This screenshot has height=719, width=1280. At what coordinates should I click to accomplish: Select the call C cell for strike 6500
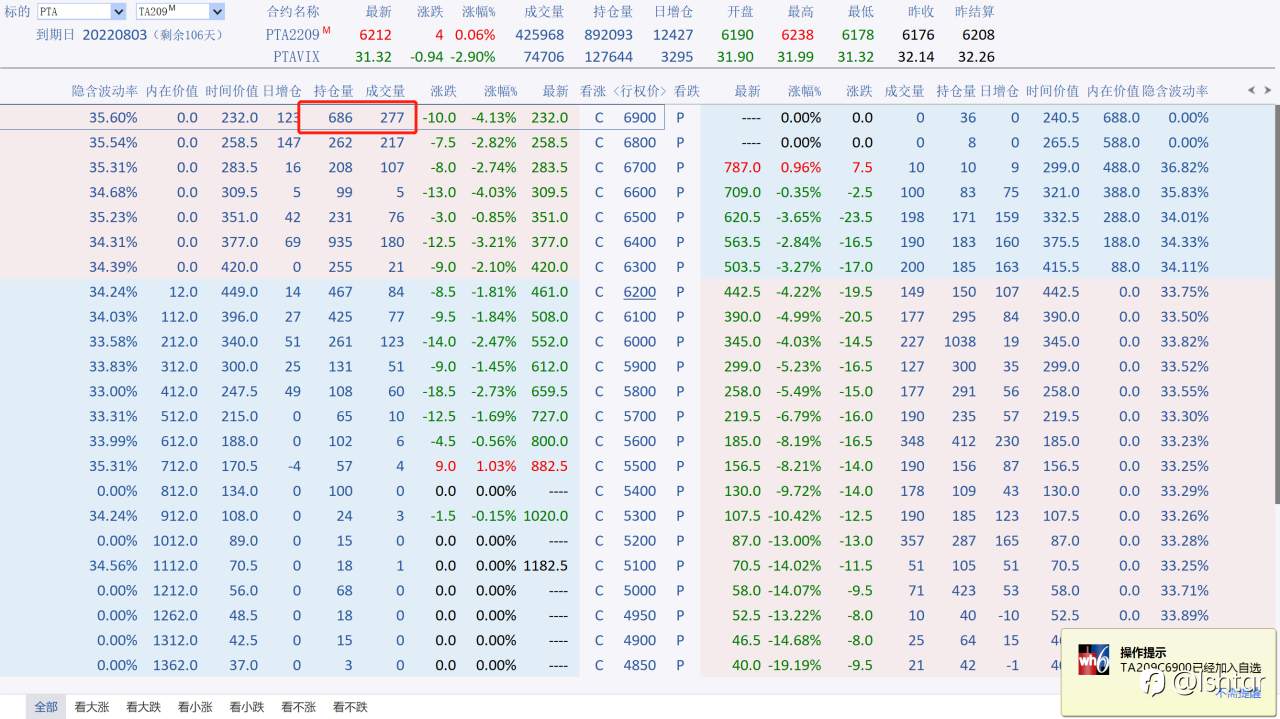click(x=599, y=217)
